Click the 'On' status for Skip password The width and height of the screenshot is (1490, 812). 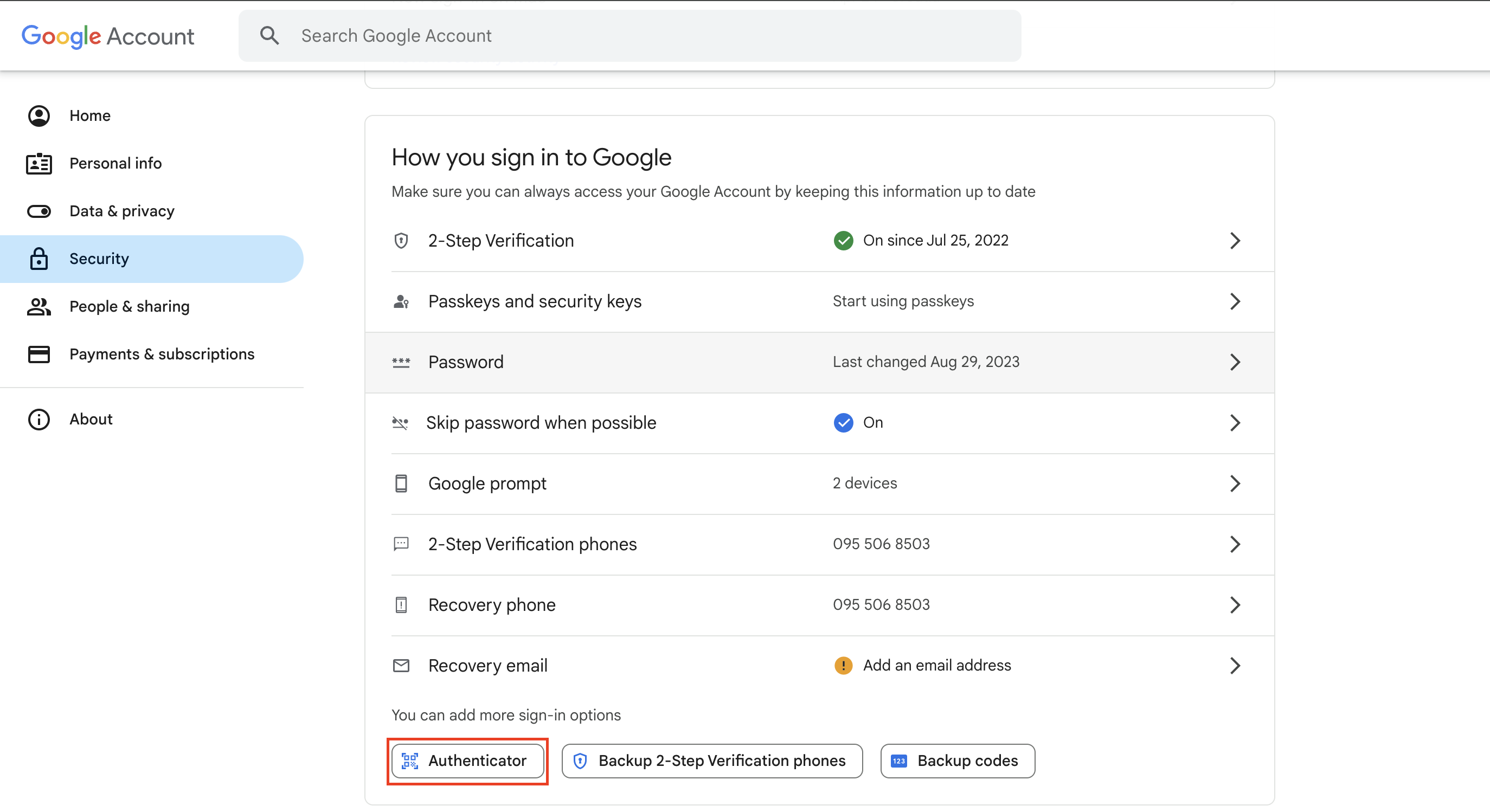coord(873,423)
